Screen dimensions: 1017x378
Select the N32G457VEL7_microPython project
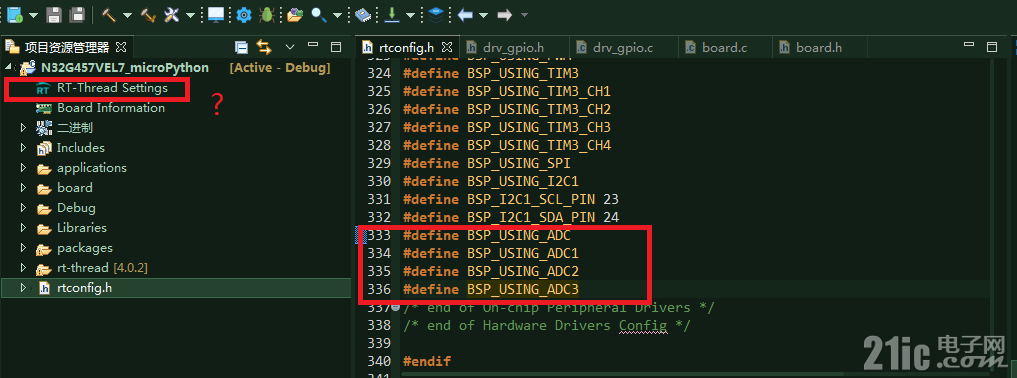125,67
